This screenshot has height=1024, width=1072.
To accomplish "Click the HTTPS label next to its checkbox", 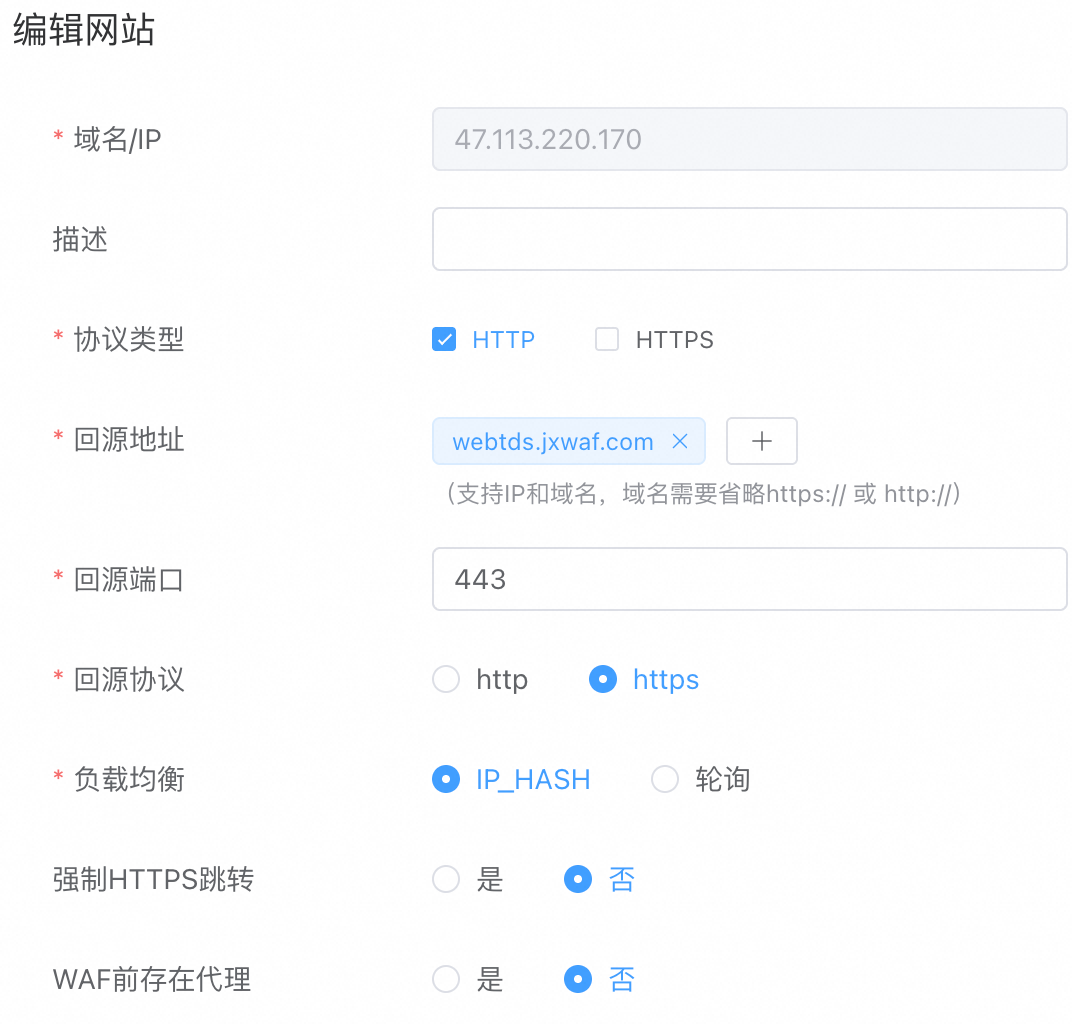I will [675, 339].
